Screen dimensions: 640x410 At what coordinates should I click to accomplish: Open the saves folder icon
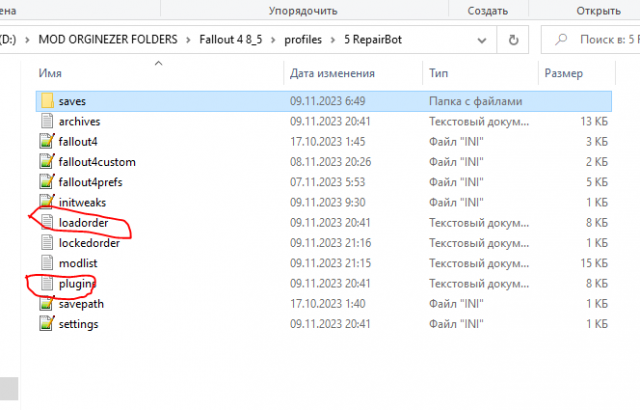point(46,101)
